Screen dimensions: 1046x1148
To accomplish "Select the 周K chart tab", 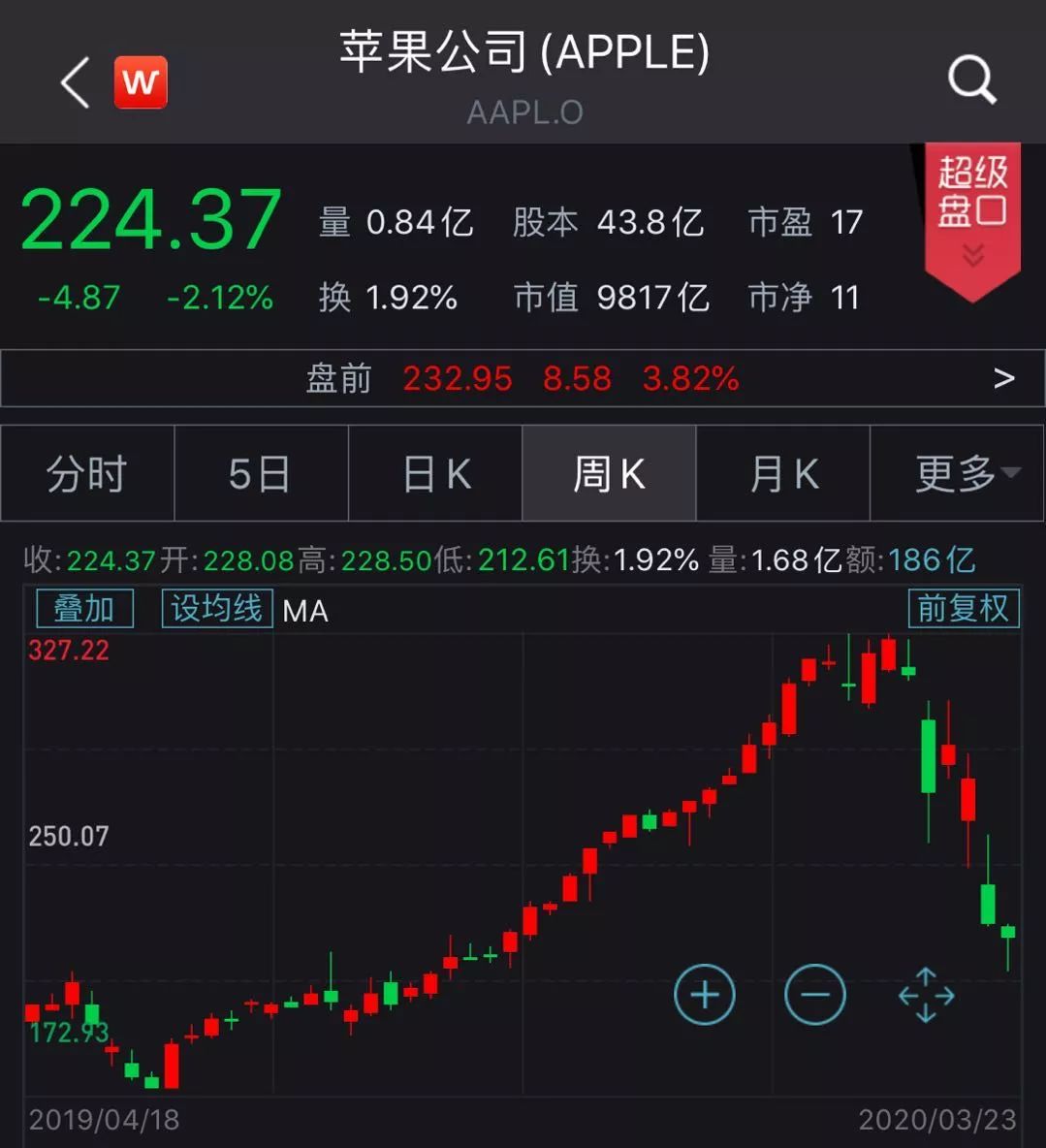I will point(609,474).
